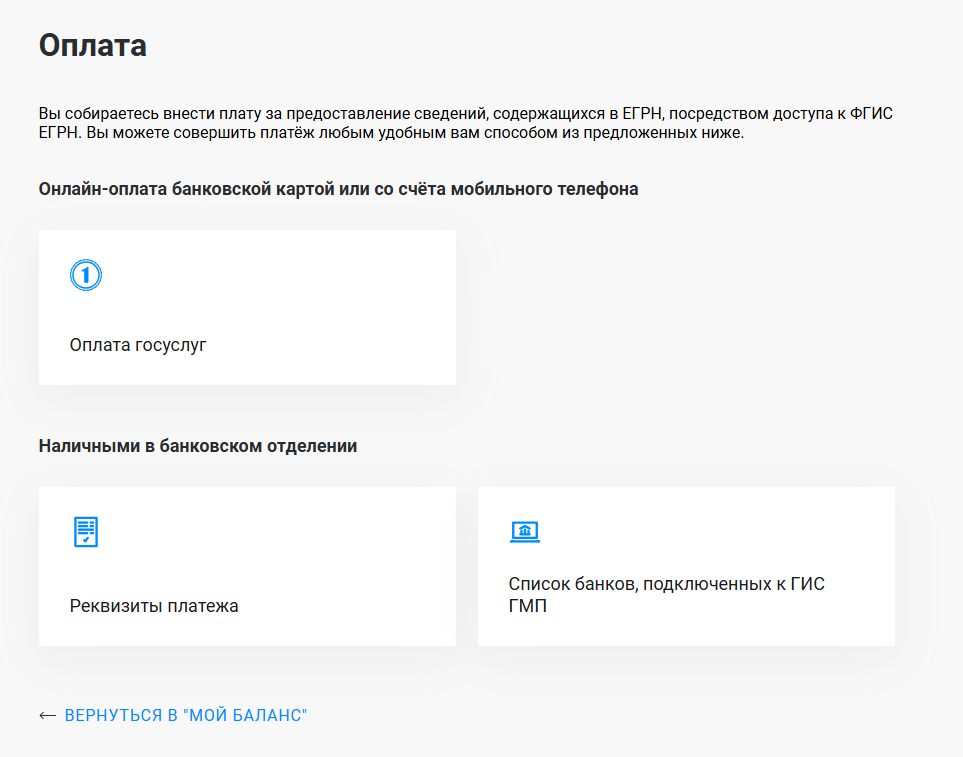Click the "ГМП" line of the banks card
Image resolution: width=963 pixels, height=757 pixels.
click(528, 606)
